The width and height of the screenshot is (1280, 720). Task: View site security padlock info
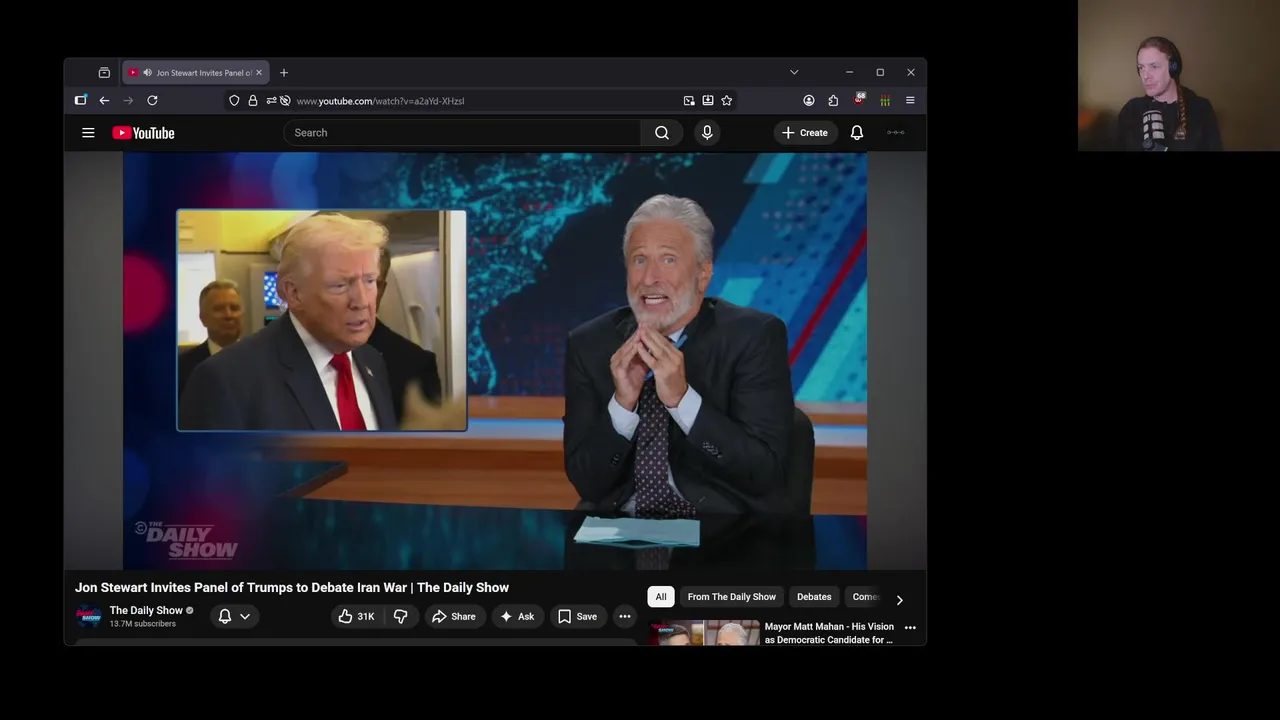click(x=252, y=101)
